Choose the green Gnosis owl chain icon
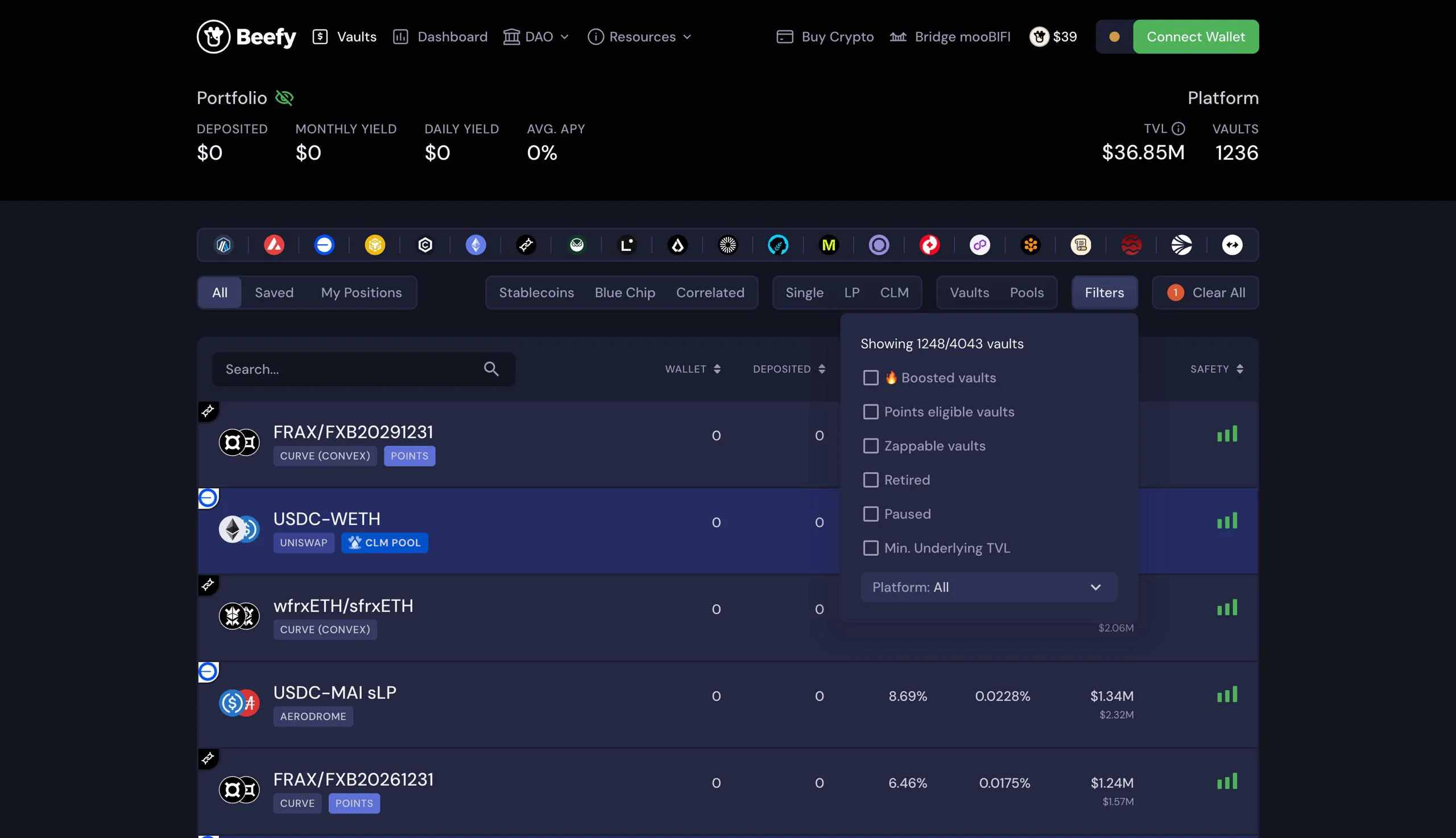This screenshot has height=838, width=1456. click(x=577, y=245)
